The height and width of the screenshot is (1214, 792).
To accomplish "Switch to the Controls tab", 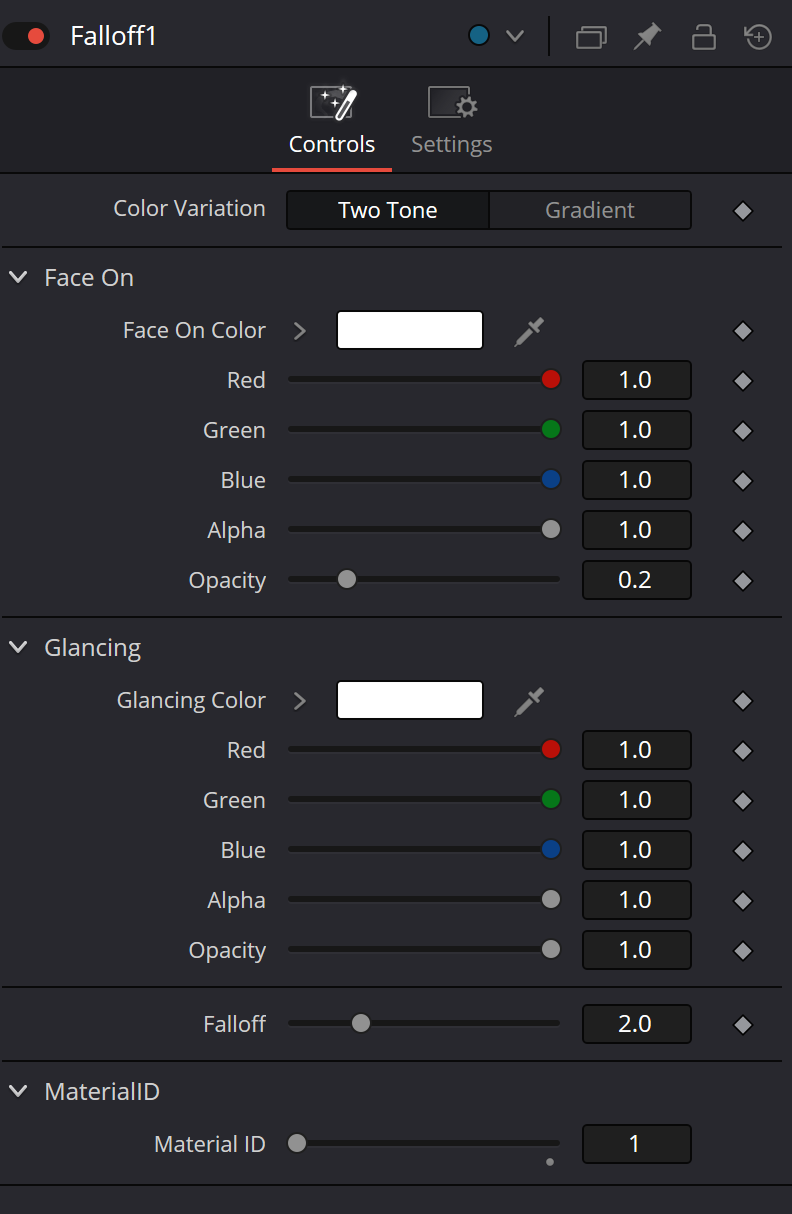I will click(x=332, y=121).
